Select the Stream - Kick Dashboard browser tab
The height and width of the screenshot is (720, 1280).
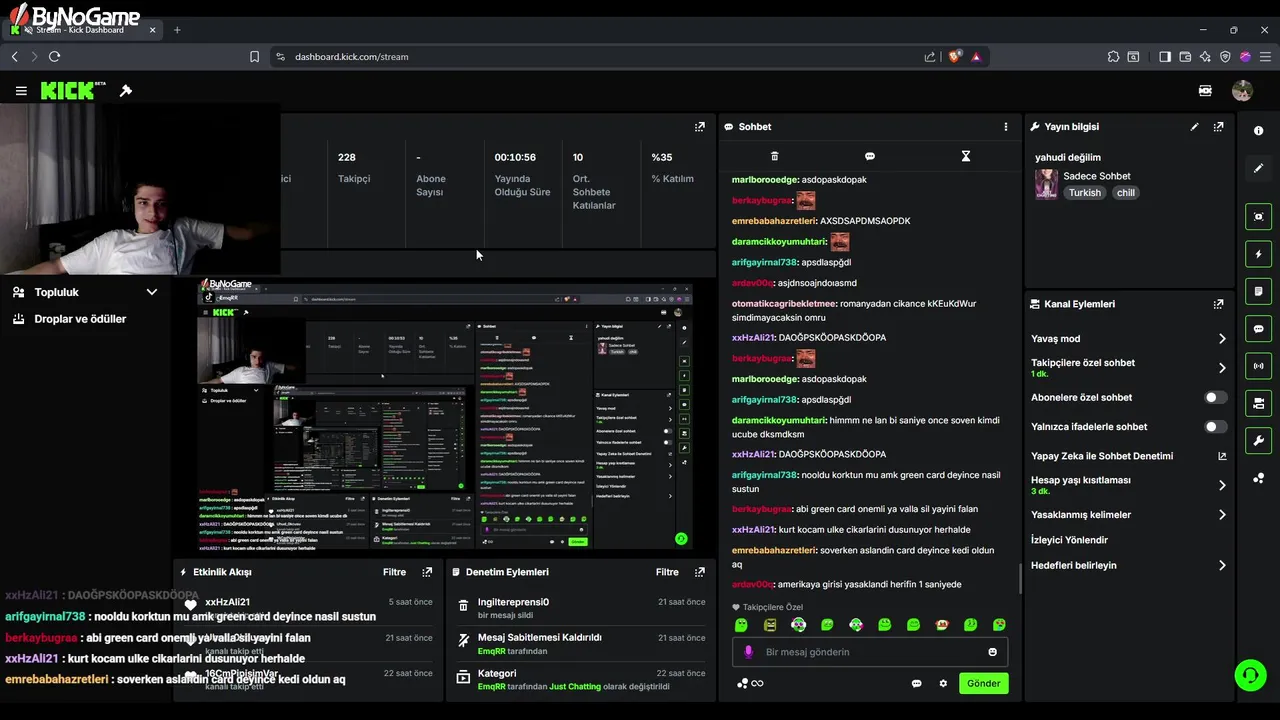[x=83, y=30]
